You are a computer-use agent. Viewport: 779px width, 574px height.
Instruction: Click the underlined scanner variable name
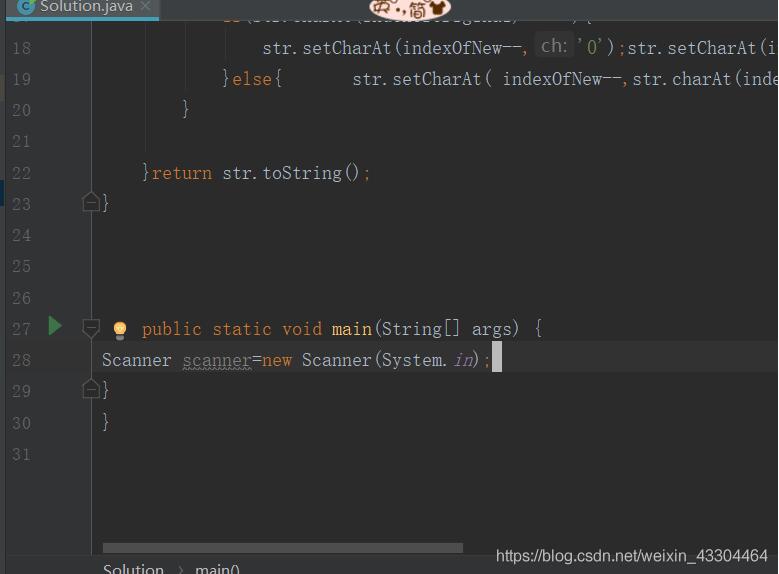point(216,360)
